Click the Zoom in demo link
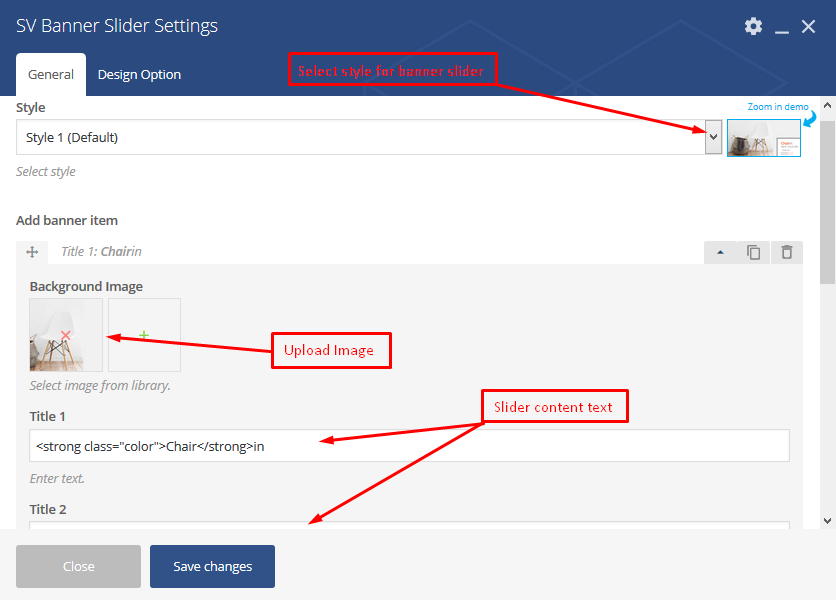Screen dimensions: 836x600 [x=777, y=107]
